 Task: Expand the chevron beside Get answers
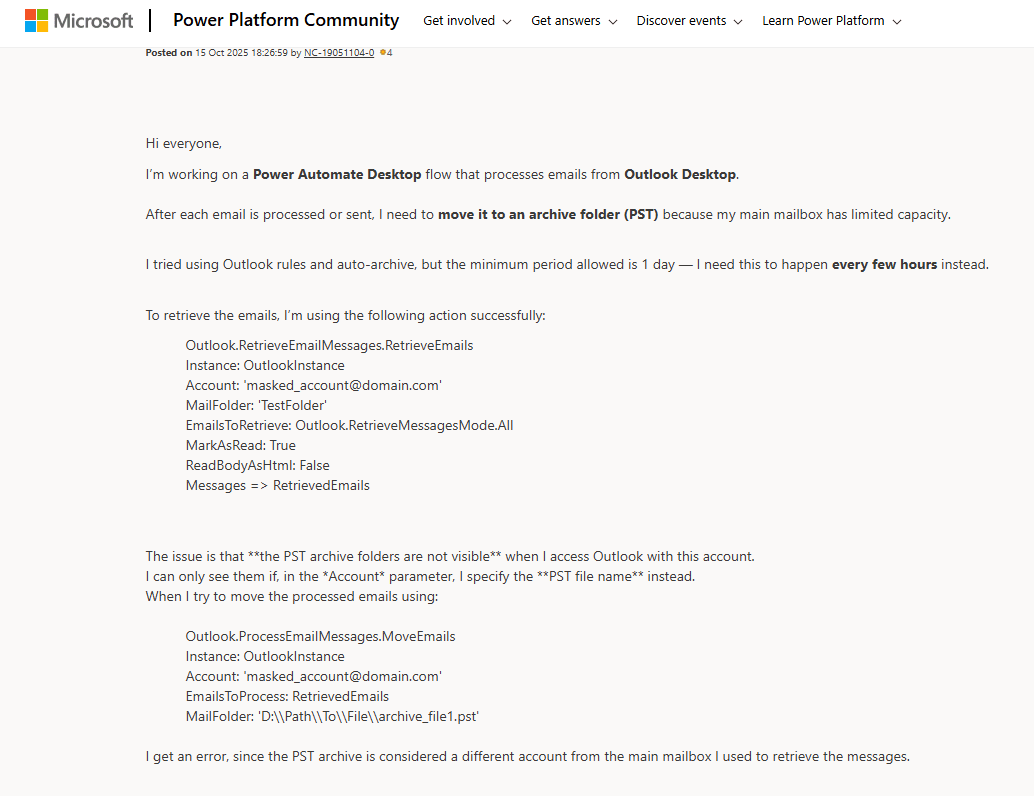pos(612,22)
